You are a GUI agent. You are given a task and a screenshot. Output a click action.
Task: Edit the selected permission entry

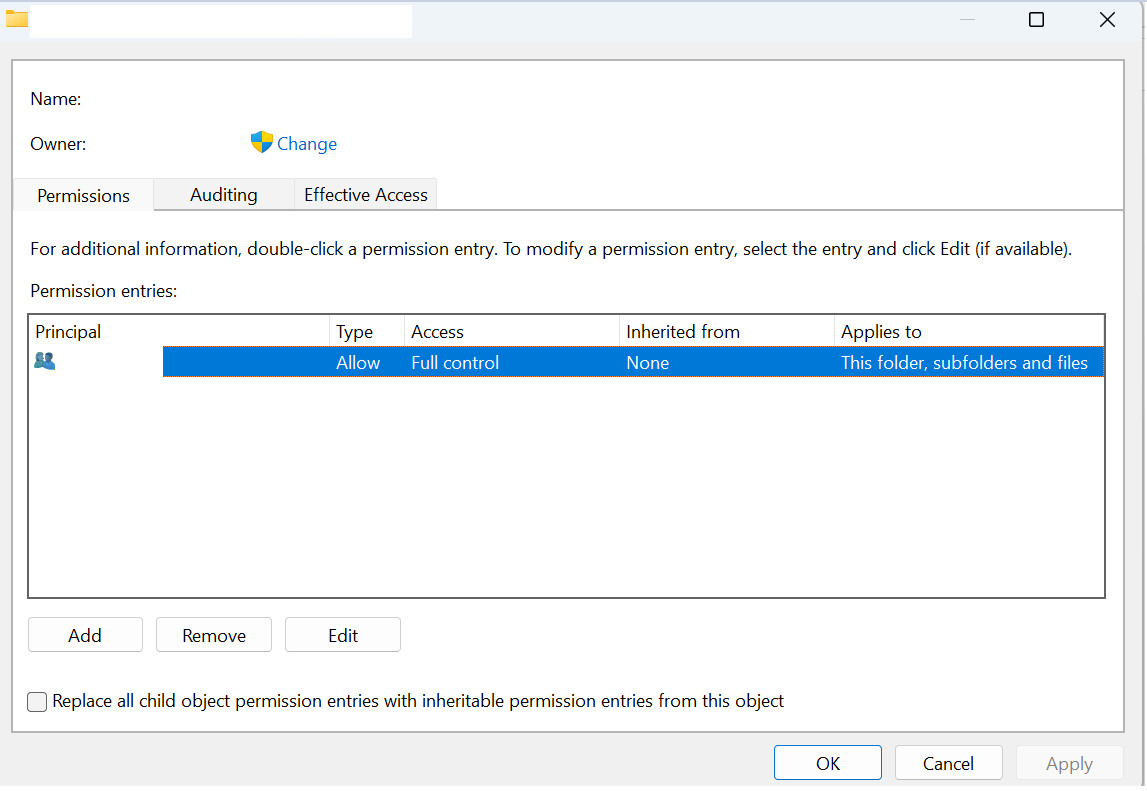342,634
